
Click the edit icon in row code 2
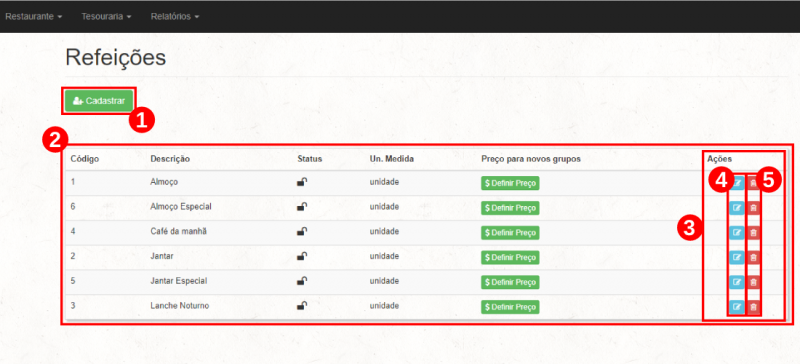[x=737, y=257]
